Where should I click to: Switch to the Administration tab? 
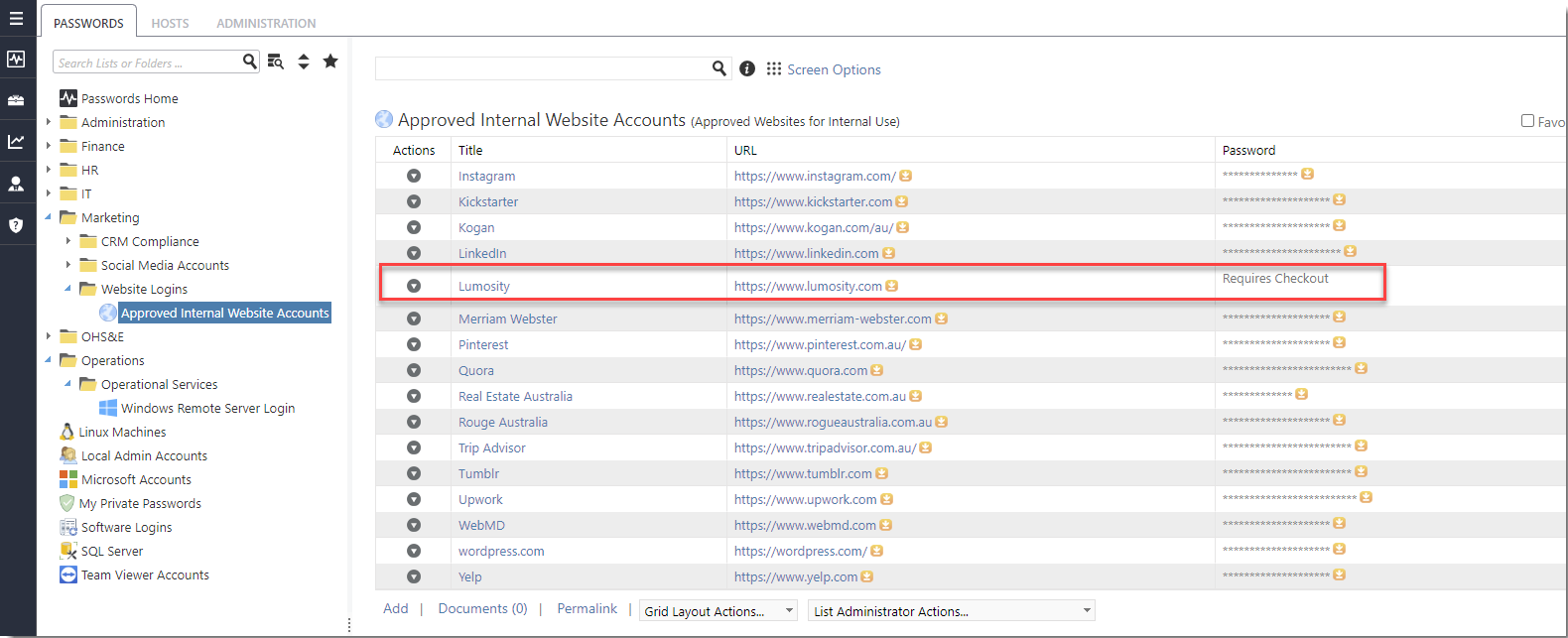[266, 23]
